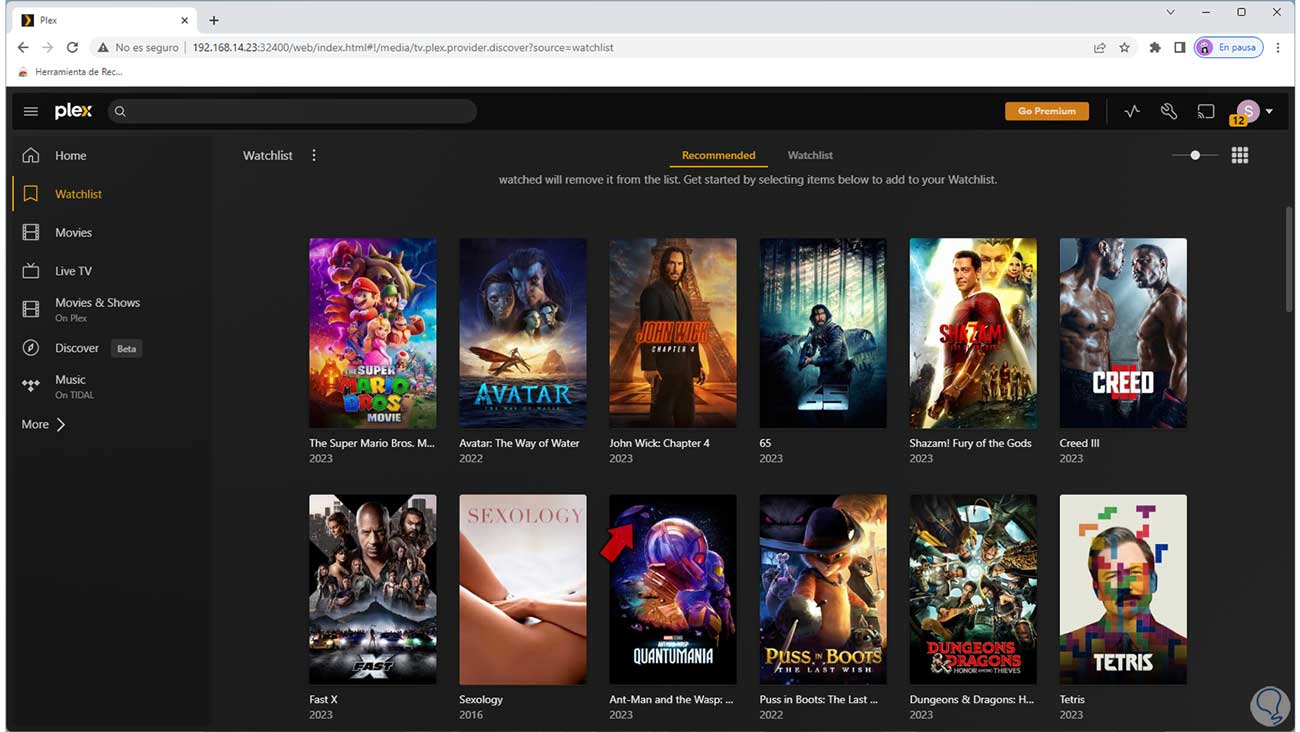The width and height of the screenshot is (1300, 732).
Task: Open the Herramienta de Rec... bookmark
Action: point(71,72)
